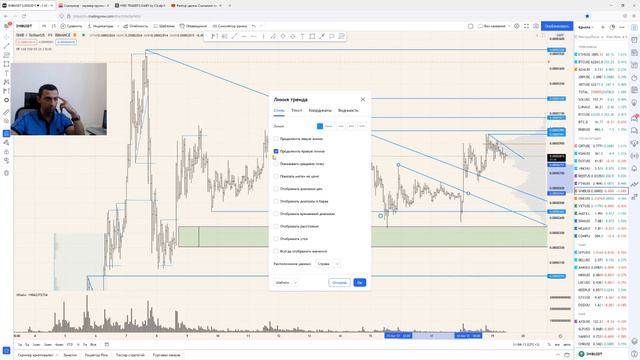Click the Сравнить button in top toolbar
The width and height of the screenshot is (640, 360).
(x=71, y=26)
